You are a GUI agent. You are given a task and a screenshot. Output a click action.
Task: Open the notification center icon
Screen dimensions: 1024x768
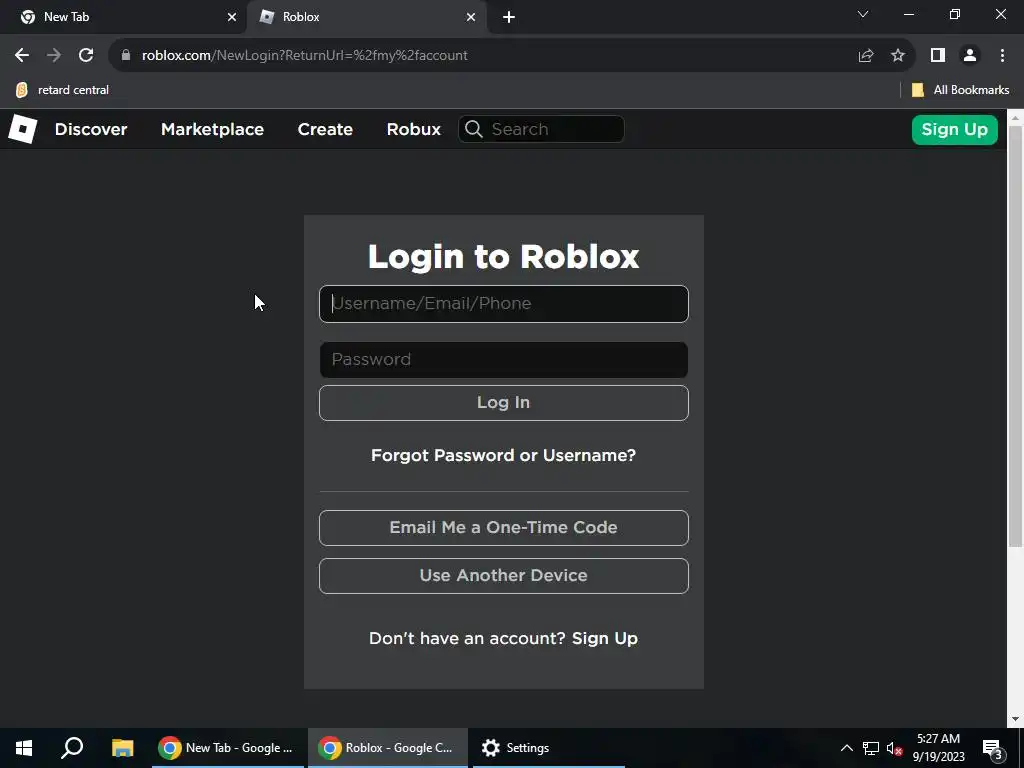click(x=992, y=748)
